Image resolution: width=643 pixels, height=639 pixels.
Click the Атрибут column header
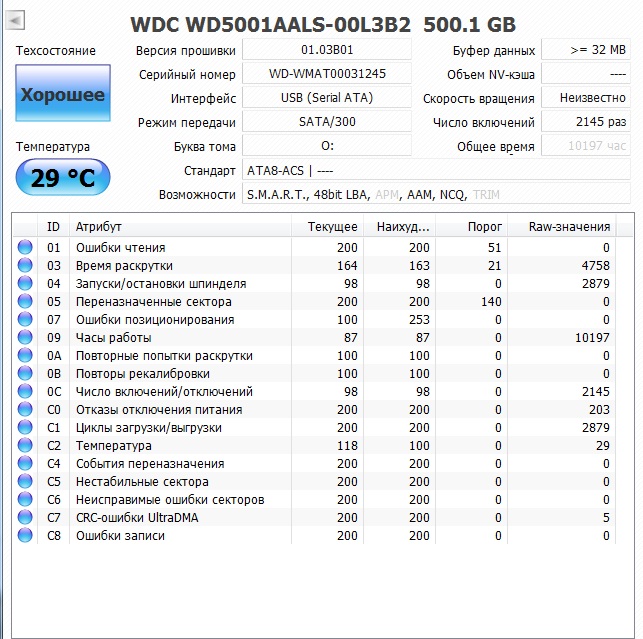click(x=180, y=227)
